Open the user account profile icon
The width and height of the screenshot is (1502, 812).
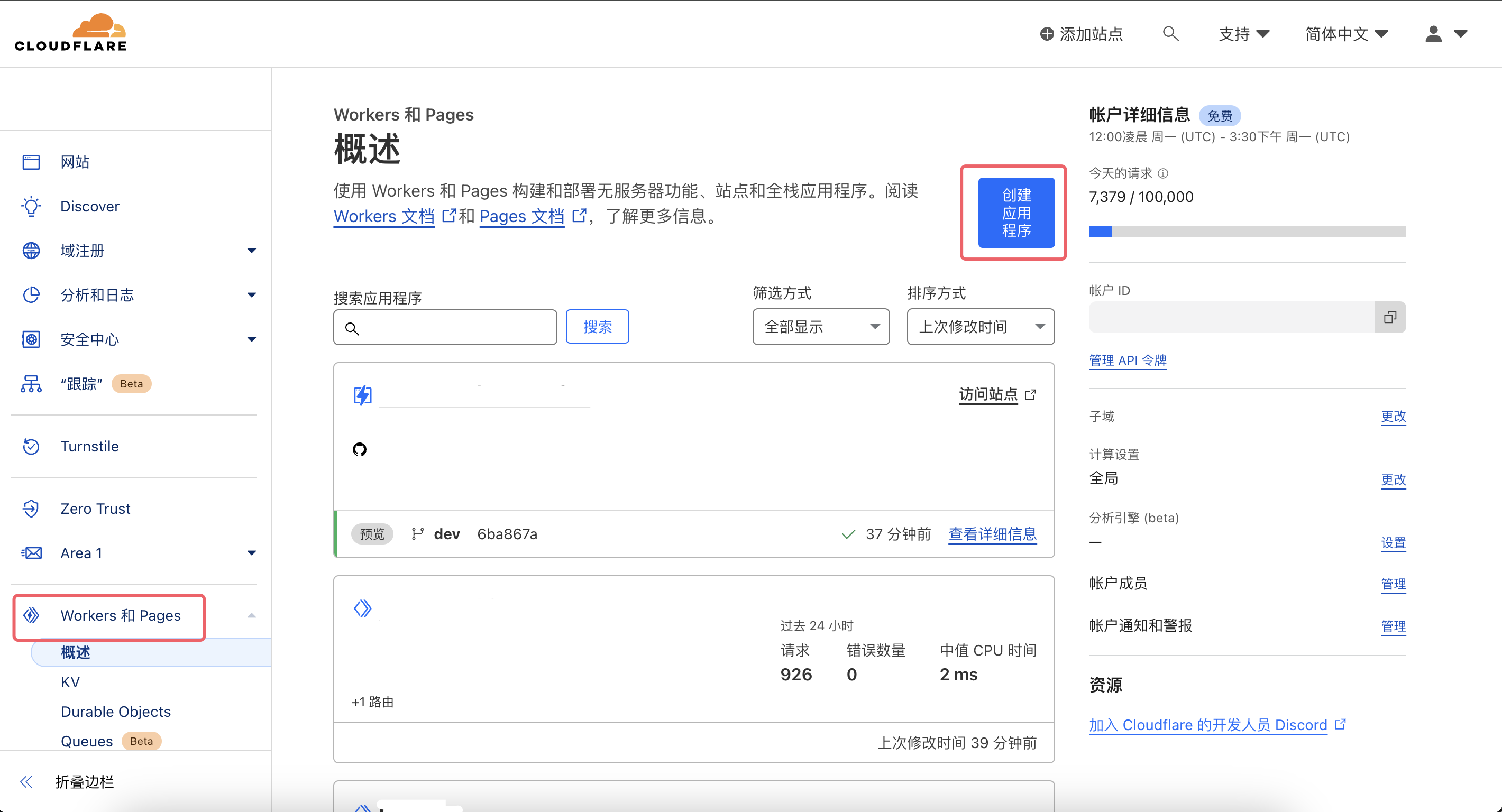coord(1434,34)
